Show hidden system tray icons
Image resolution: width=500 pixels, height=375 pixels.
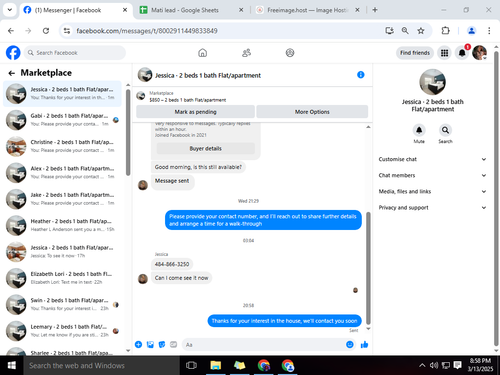(x=422, y=365)
